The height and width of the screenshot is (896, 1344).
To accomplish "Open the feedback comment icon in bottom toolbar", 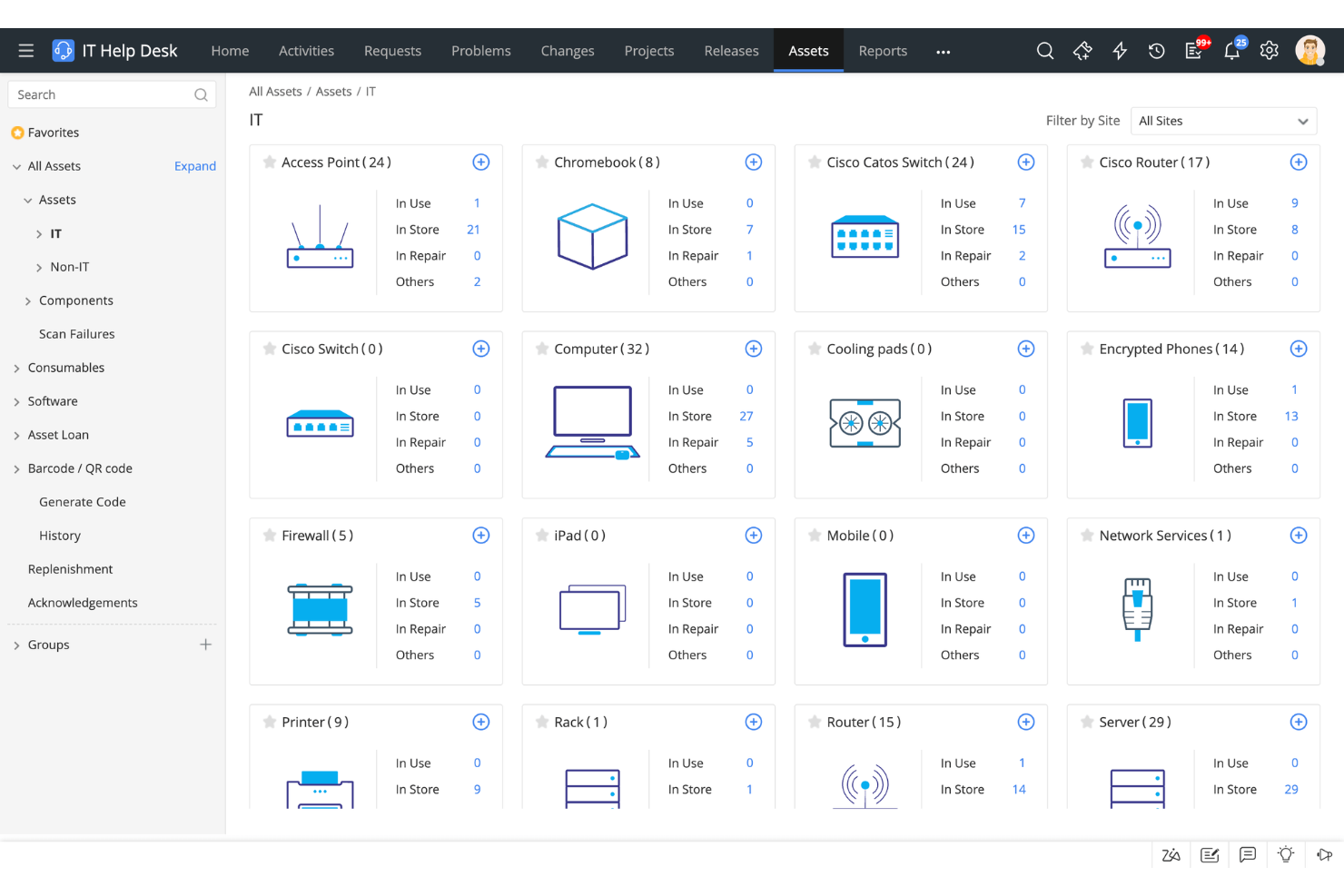I will coord(1248,854).
